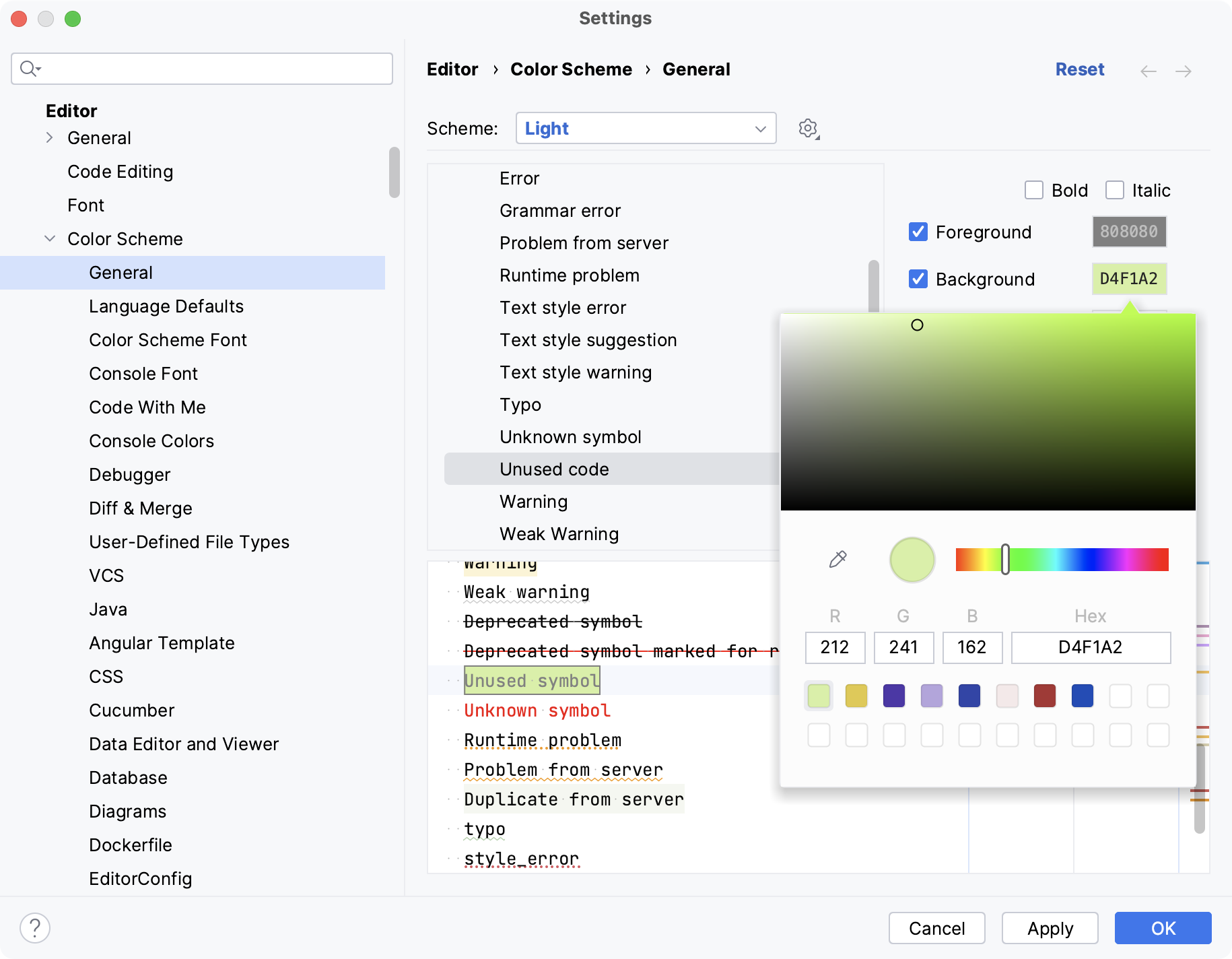Open Debugger color settings page
This screenshot has width=1232, height=959.
pos(129,475)
